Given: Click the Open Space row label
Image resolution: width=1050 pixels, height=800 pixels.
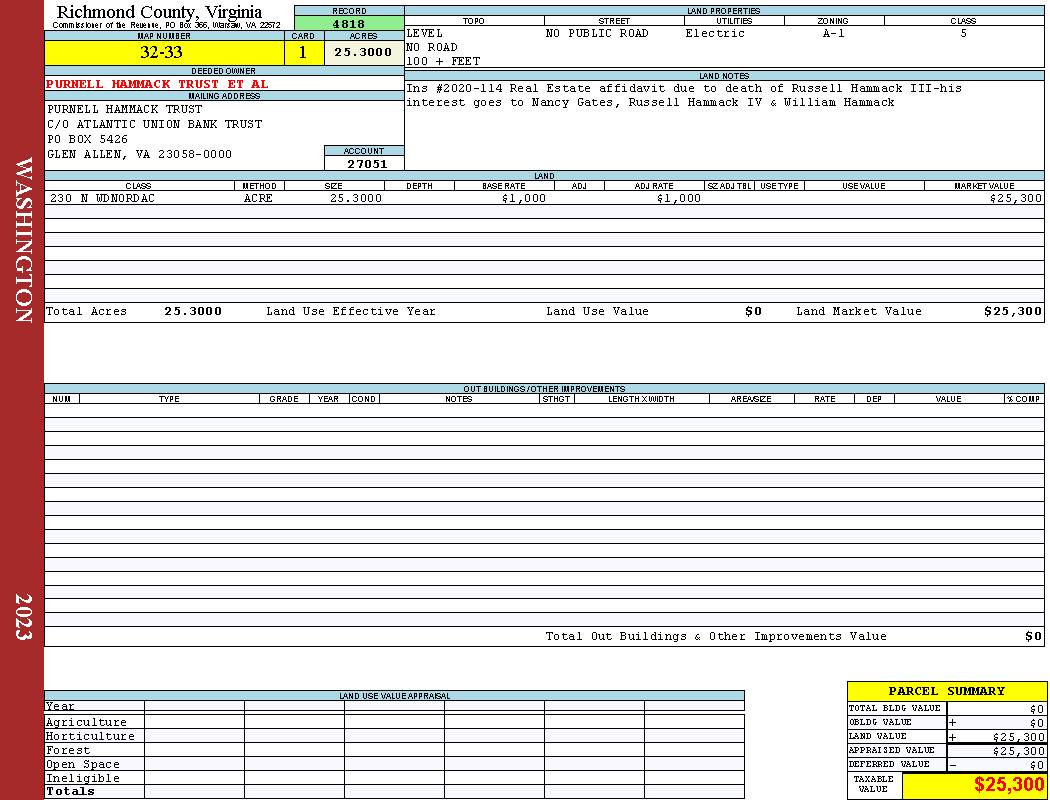Looking at the screenshot, I should tap(82, 765).
